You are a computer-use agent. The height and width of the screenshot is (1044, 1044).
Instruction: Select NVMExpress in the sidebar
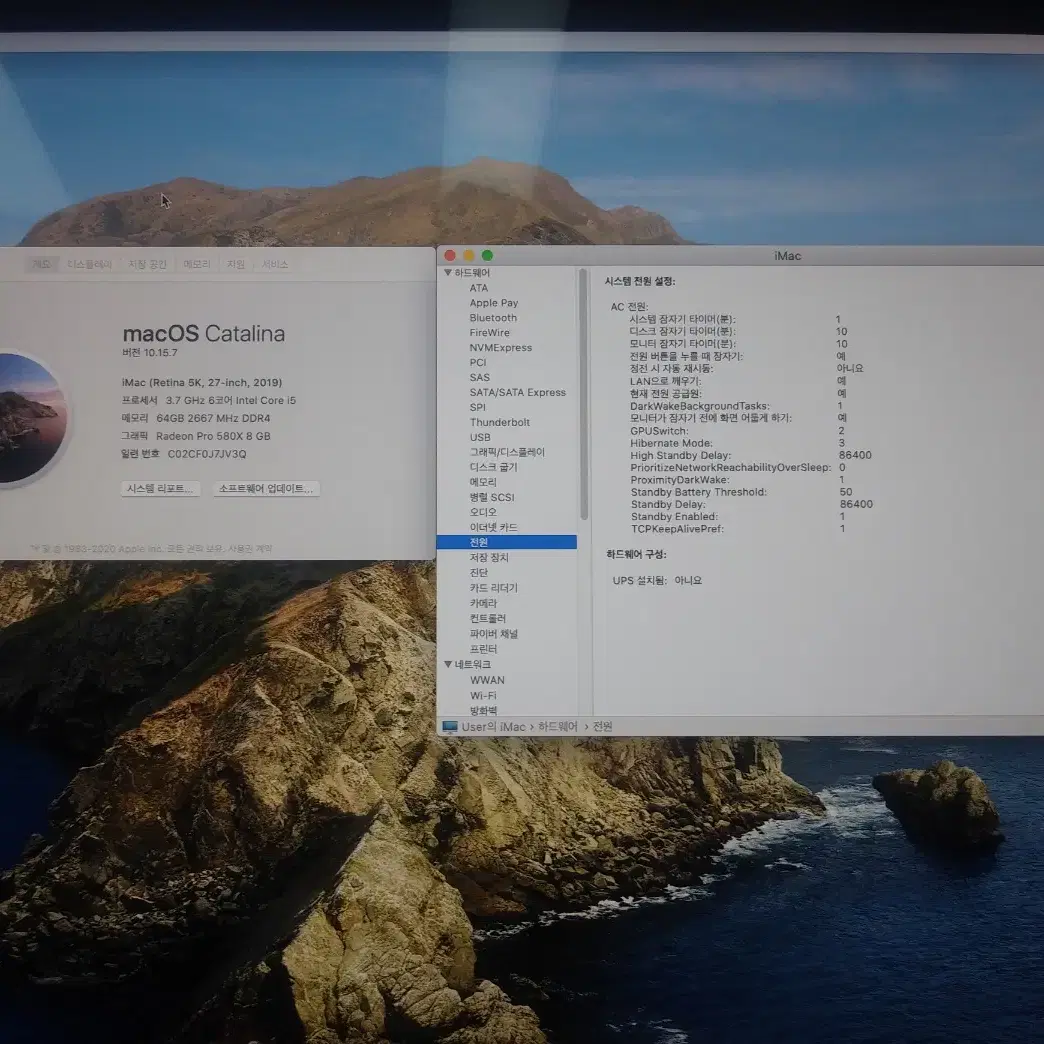tap(501, 348)
